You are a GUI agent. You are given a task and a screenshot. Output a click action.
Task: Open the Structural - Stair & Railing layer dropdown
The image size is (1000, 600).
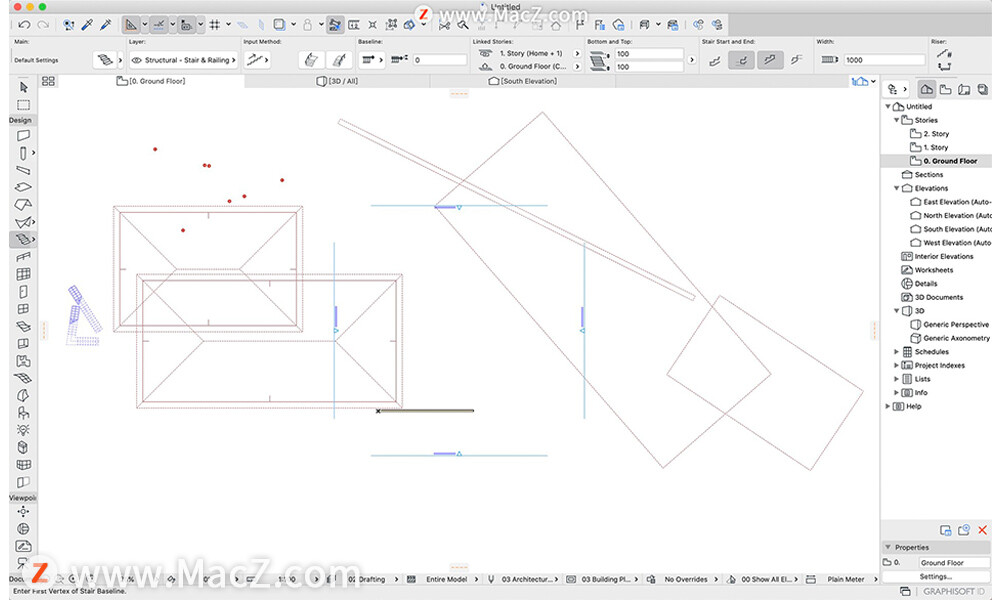pos(235,60)
